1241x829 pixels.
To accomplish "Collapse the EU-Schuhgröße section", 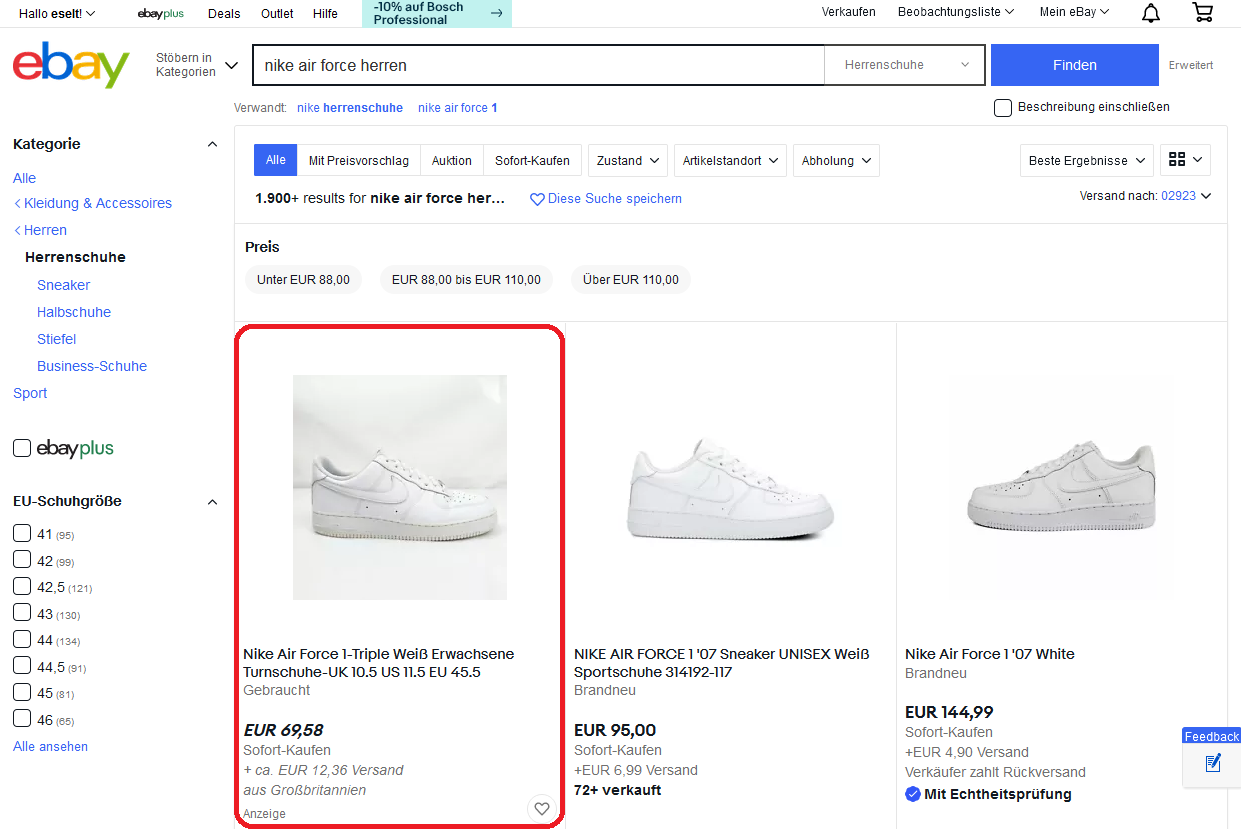I will tap(212, 501).
